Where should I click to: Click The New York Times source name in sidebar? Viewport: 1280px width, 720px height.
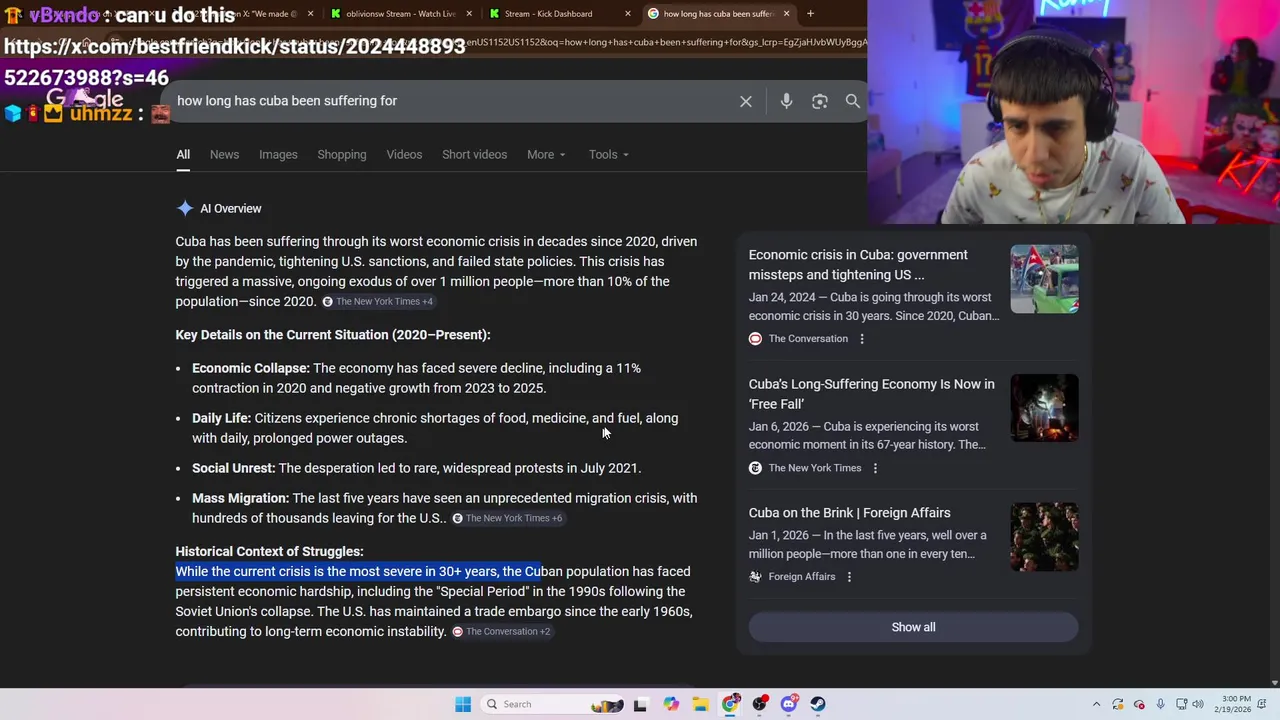pyautogui.click(x=815, y=468)
